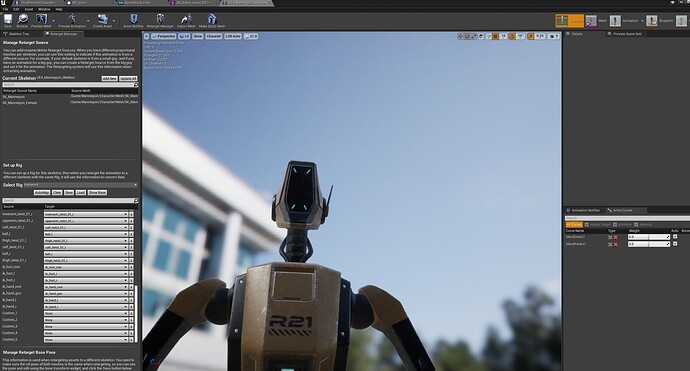Click the AutoMap button

(42, 193)
